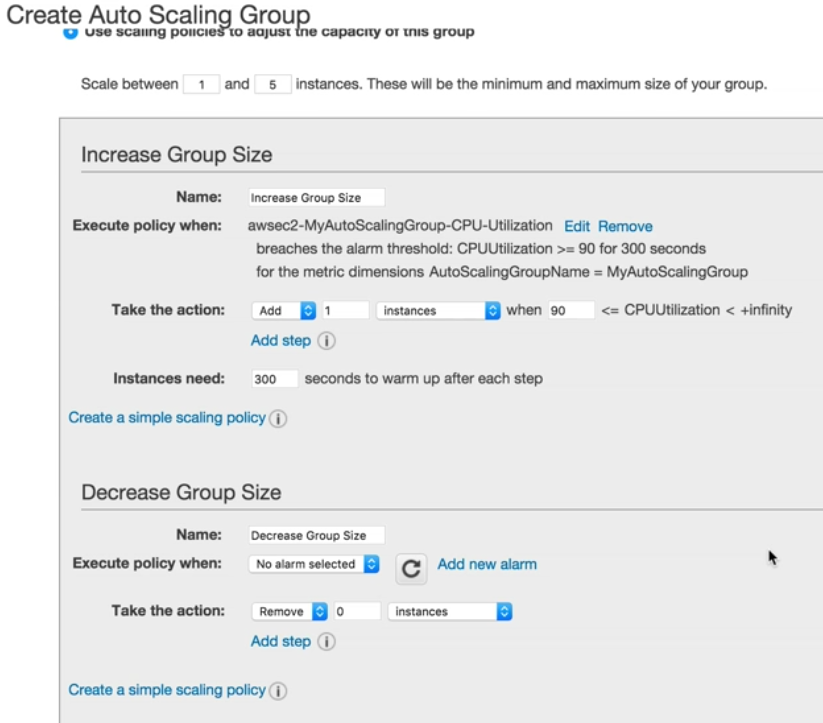The height and width of the screenshot is (723, 823).
Task: Show info for upper simple scaling policy
Action: pos(278,418)
